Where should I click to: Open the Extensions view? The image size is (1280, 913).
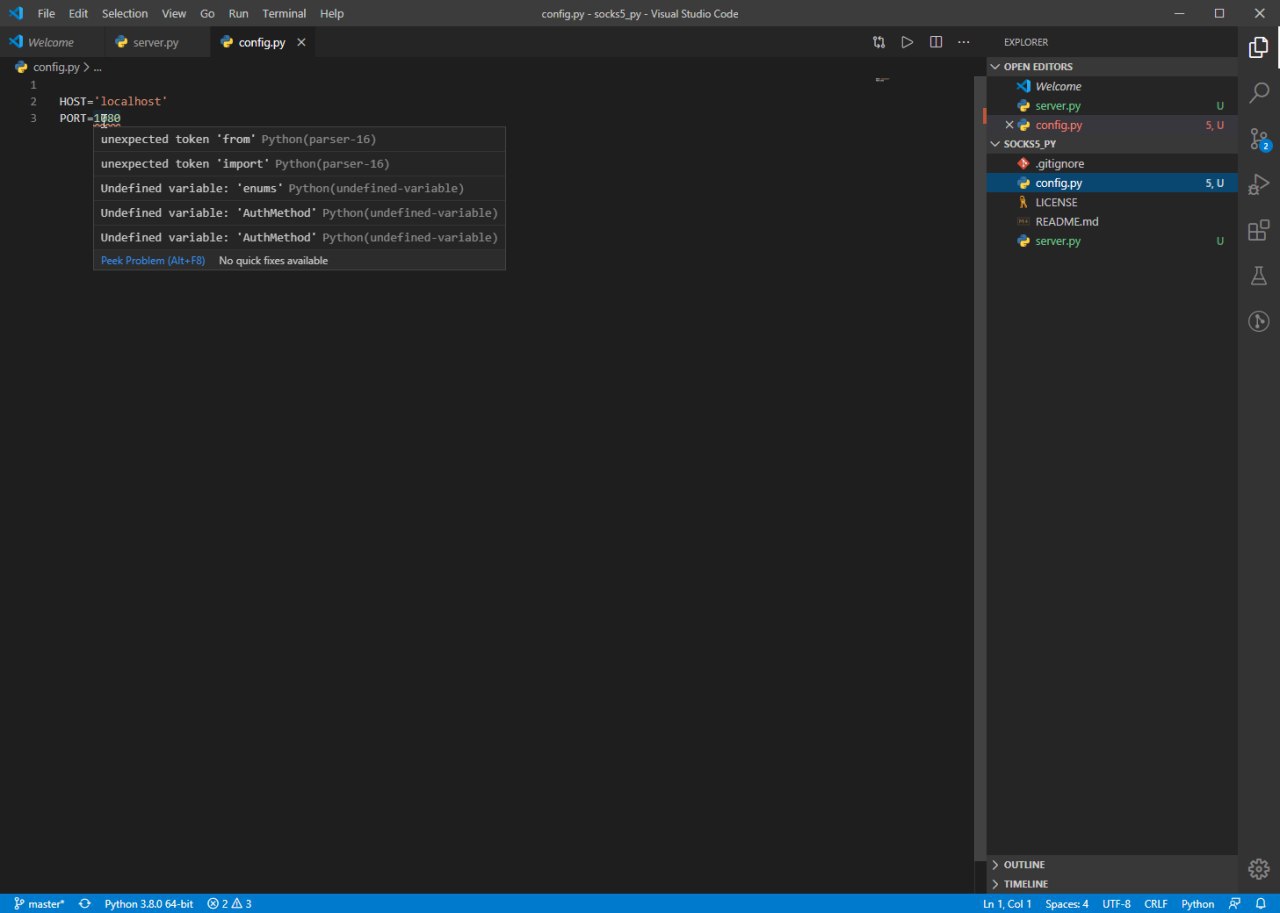coord(1259,231)
